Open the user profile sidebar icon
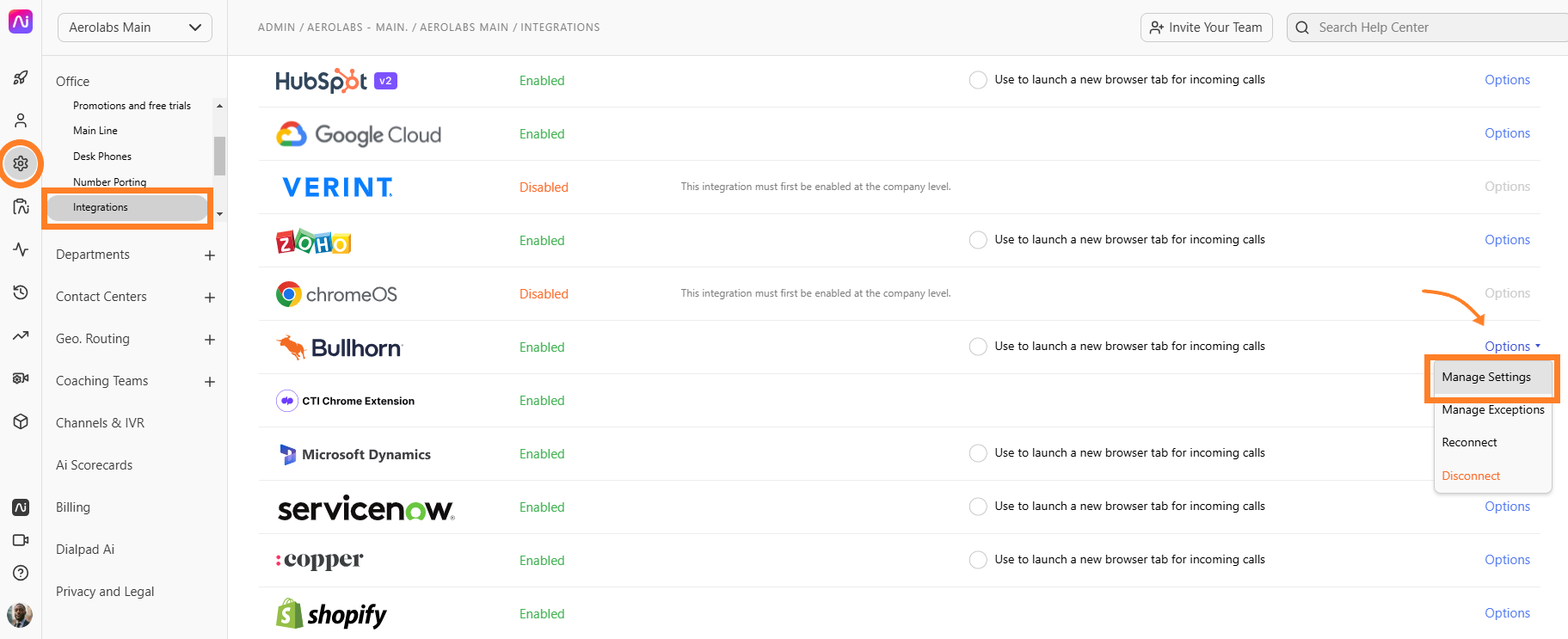 21,120
